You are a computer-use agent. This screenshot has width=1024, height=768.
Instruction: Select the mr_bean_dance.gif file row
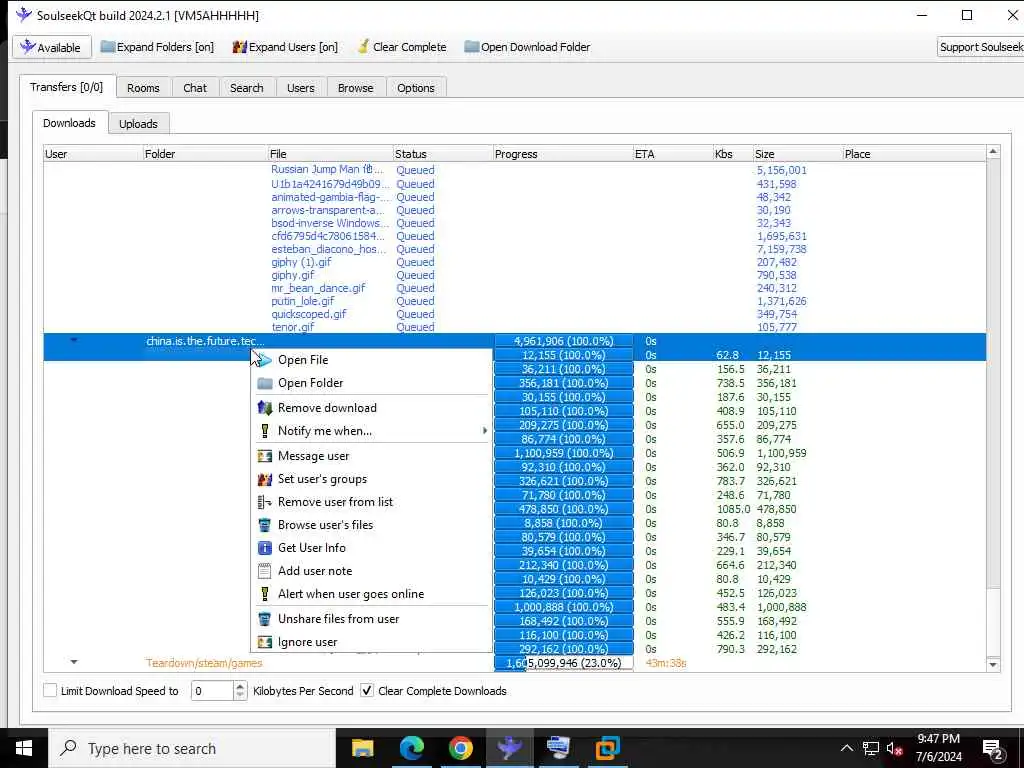[515, 288]
